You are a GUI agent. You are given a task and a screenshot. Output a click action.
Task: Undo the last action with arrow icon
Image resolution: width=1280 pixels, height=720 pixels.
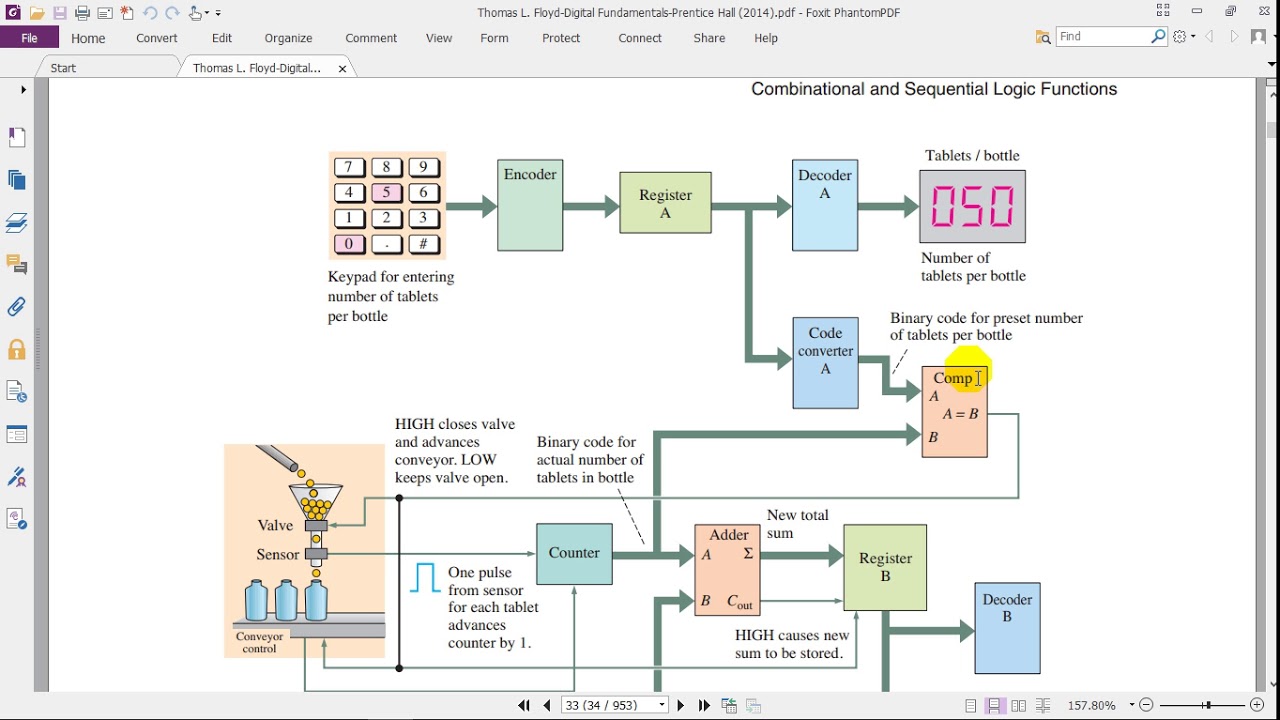pos(150,13)
